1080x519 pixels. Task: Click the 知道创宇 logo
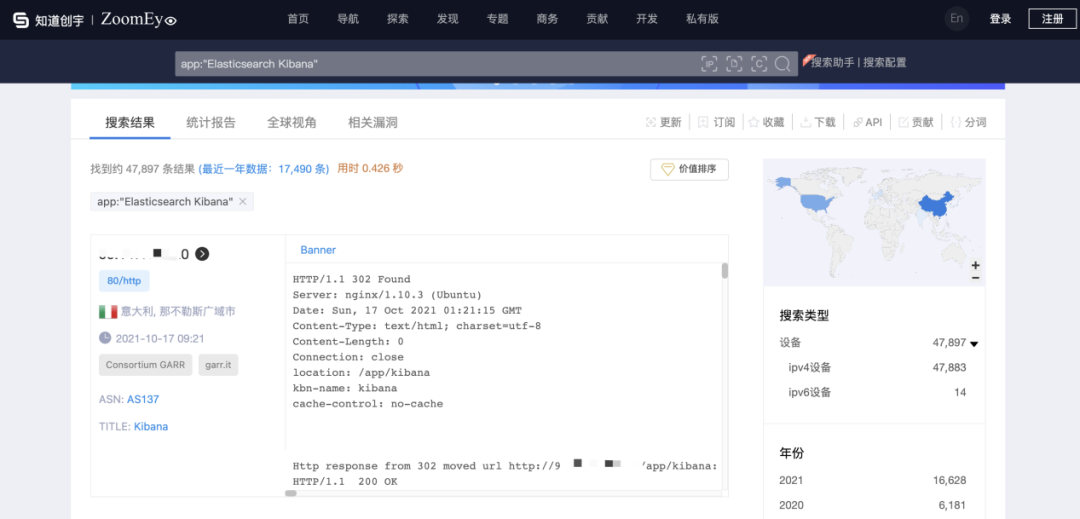48,20
